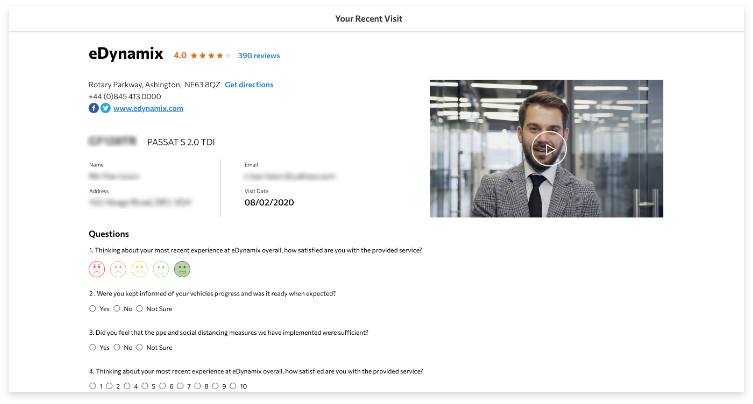753x404 pixels.
Task: Click the 4.0 rating score
Action: click(180, 56)
